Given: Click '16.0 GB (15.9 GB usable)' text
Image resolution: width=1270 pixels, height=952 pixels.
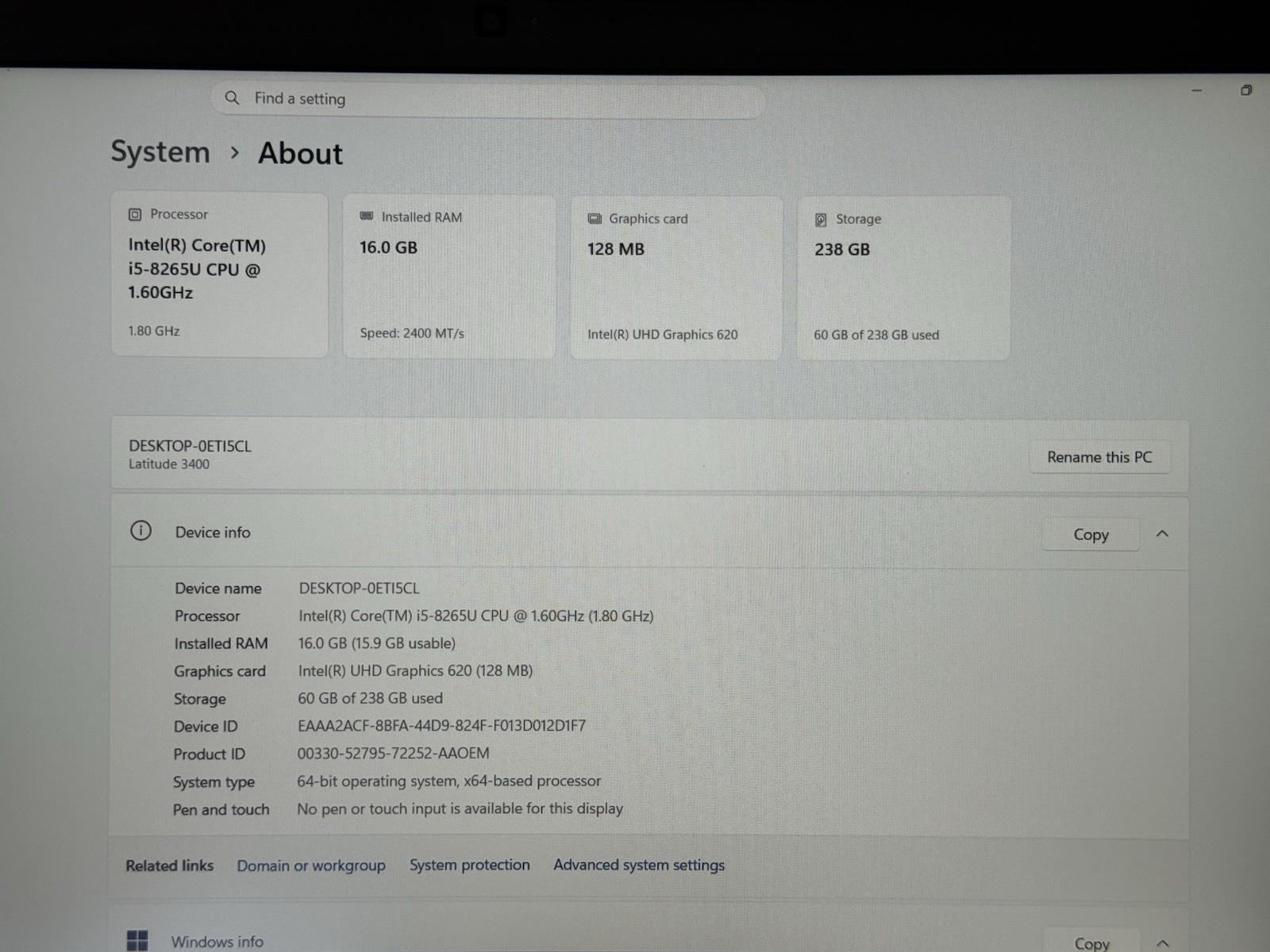Looking at the screenshot, I should (376, 643).
